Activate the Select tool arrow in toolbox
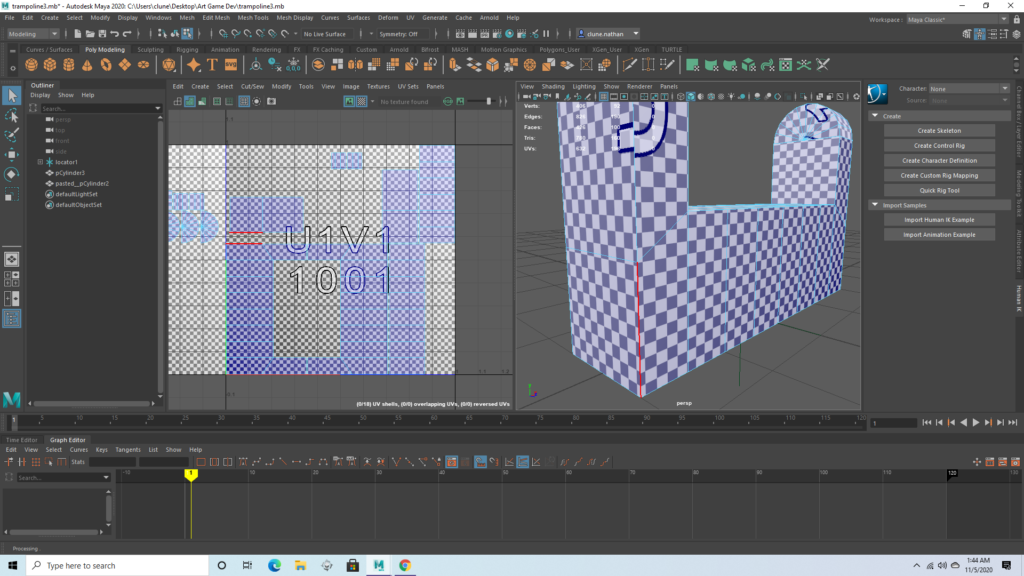Viewport: 1024px width, 576px height. (12, 96)
